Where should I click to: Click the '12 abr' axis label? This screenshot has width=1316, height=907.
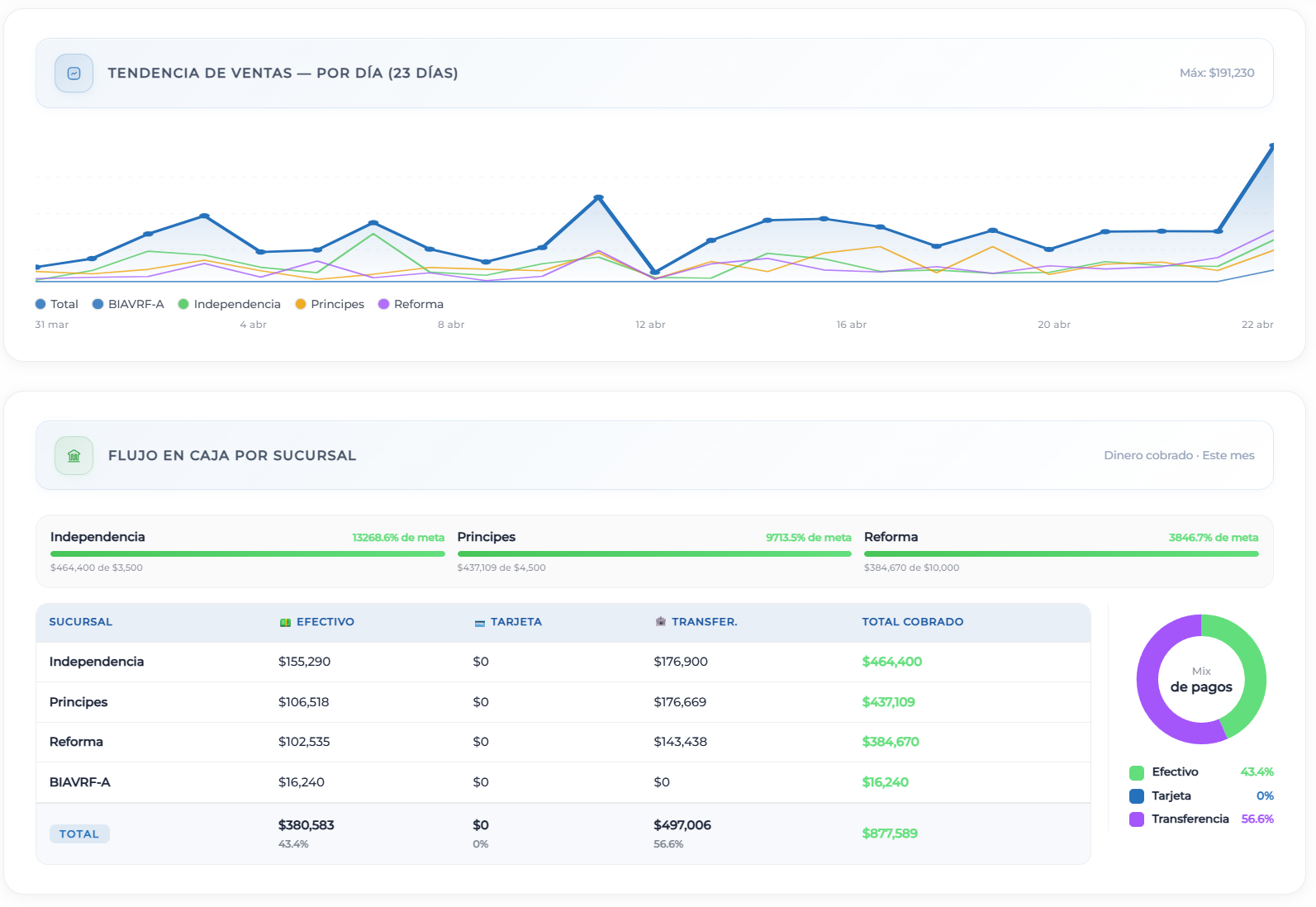pos(650,325)
